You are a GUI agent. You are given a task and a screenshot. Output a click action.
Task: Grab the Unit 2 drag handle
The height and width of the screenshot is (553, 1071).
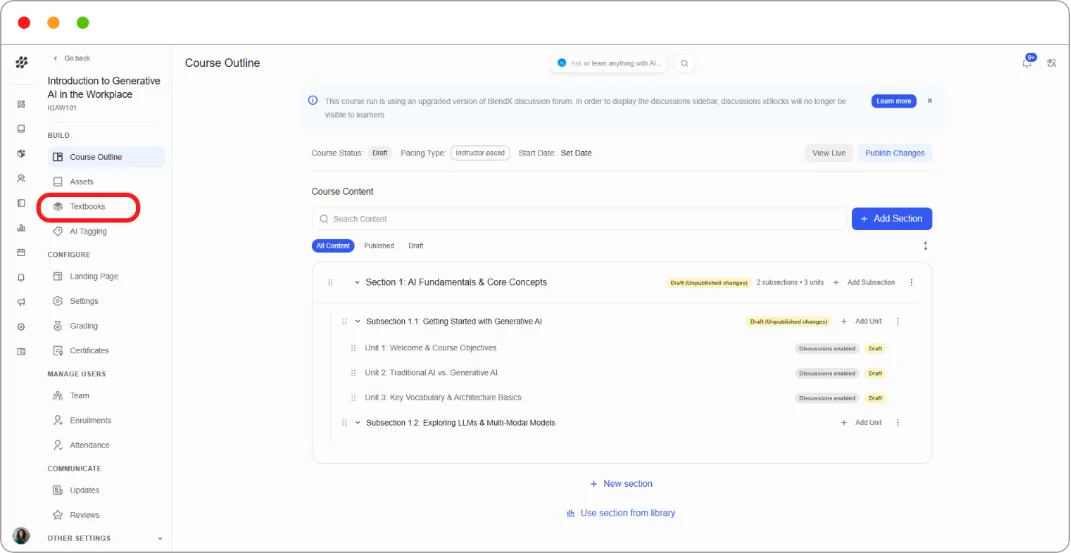point(353,373)
